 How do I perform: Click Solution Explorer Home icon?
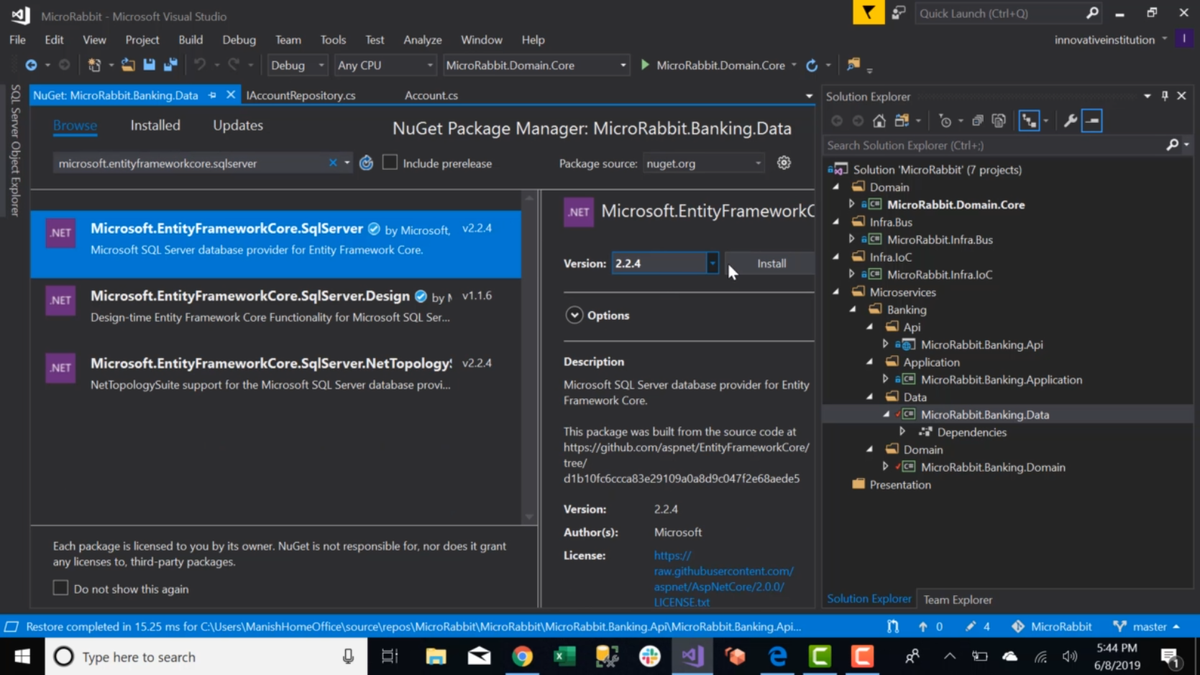(x=879, y=121)
